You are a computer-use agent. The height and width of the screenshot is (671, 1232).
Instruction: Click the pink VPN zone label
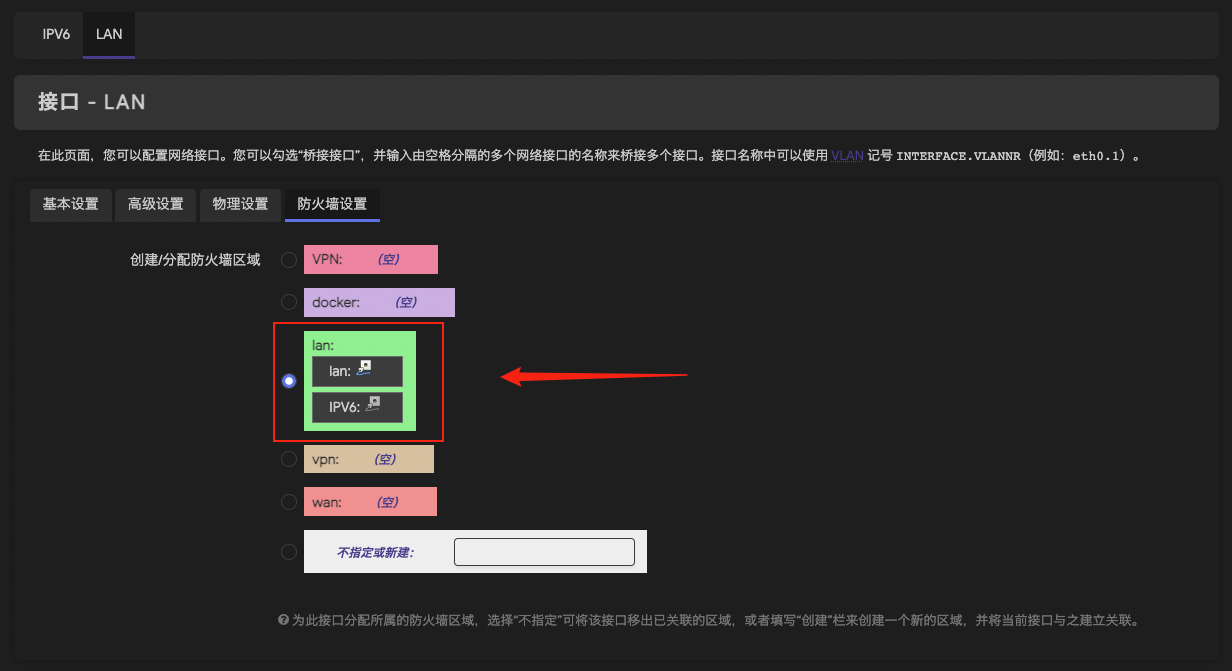[371, 259]
